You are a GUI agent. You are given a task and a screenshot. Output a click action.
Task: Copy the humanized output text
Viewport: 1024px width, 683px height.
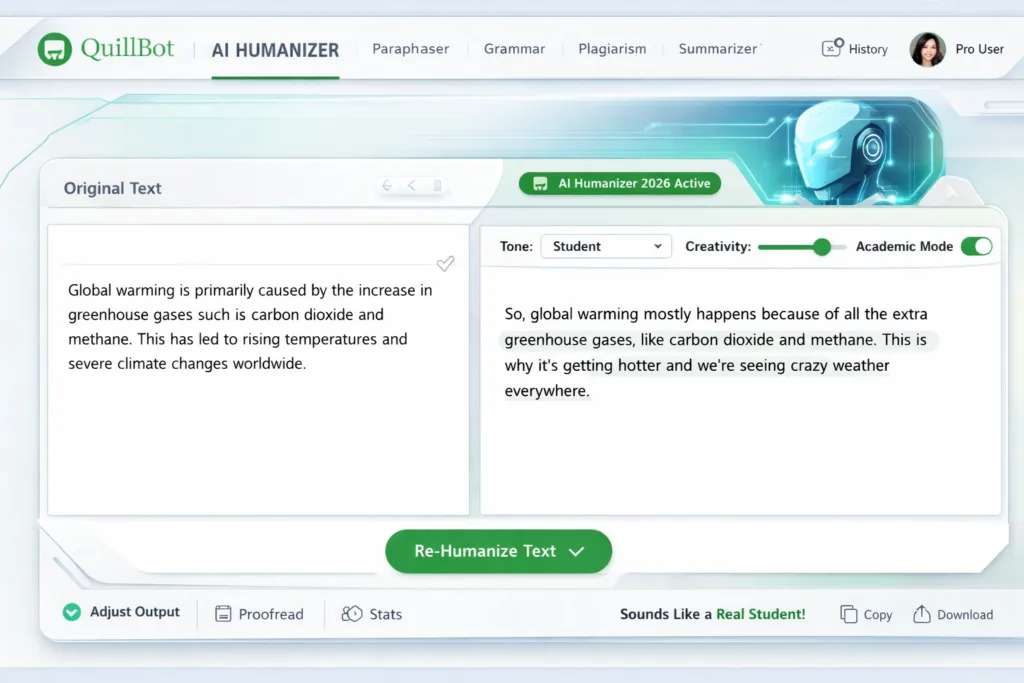(864, 614)
